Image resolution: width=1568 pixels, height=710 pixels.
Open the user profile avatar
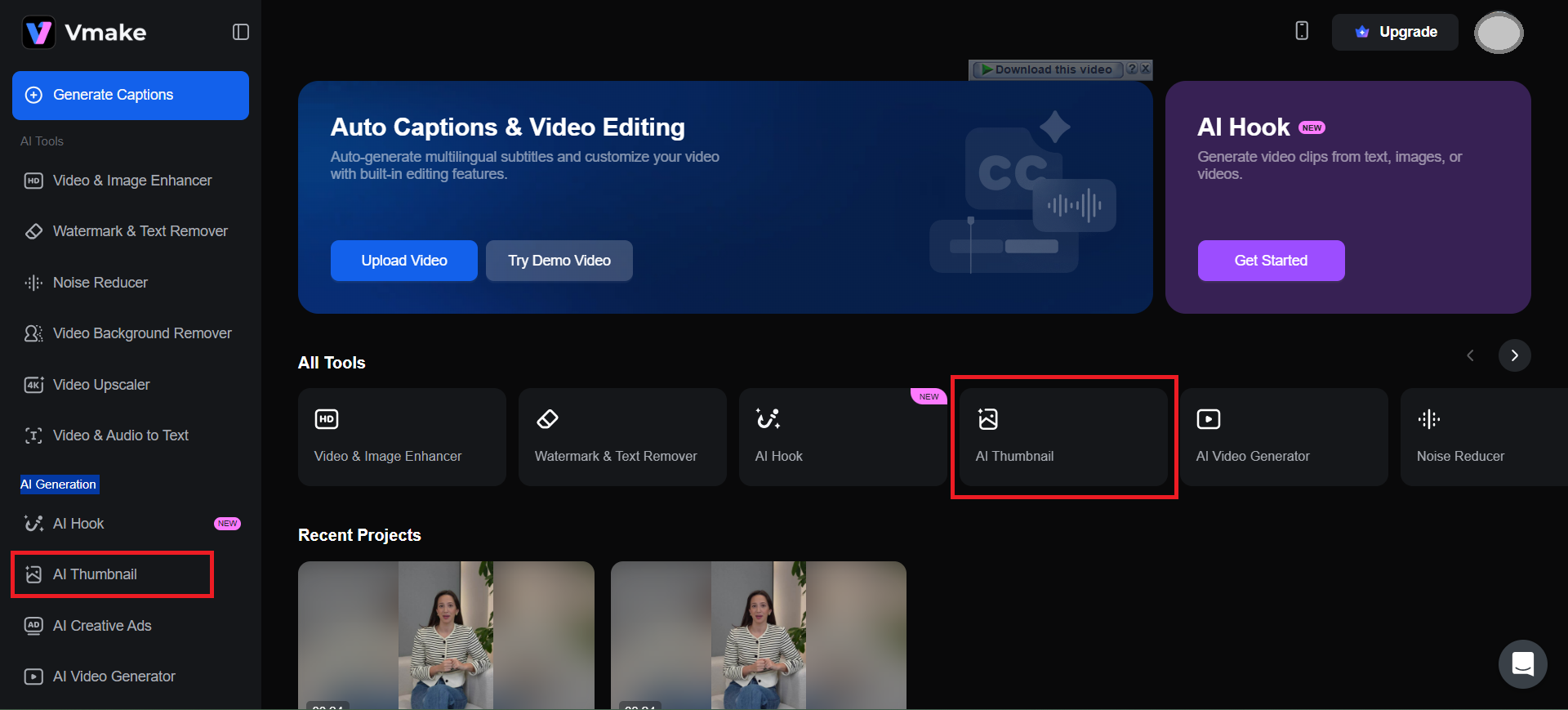(x=1498, y=33)
